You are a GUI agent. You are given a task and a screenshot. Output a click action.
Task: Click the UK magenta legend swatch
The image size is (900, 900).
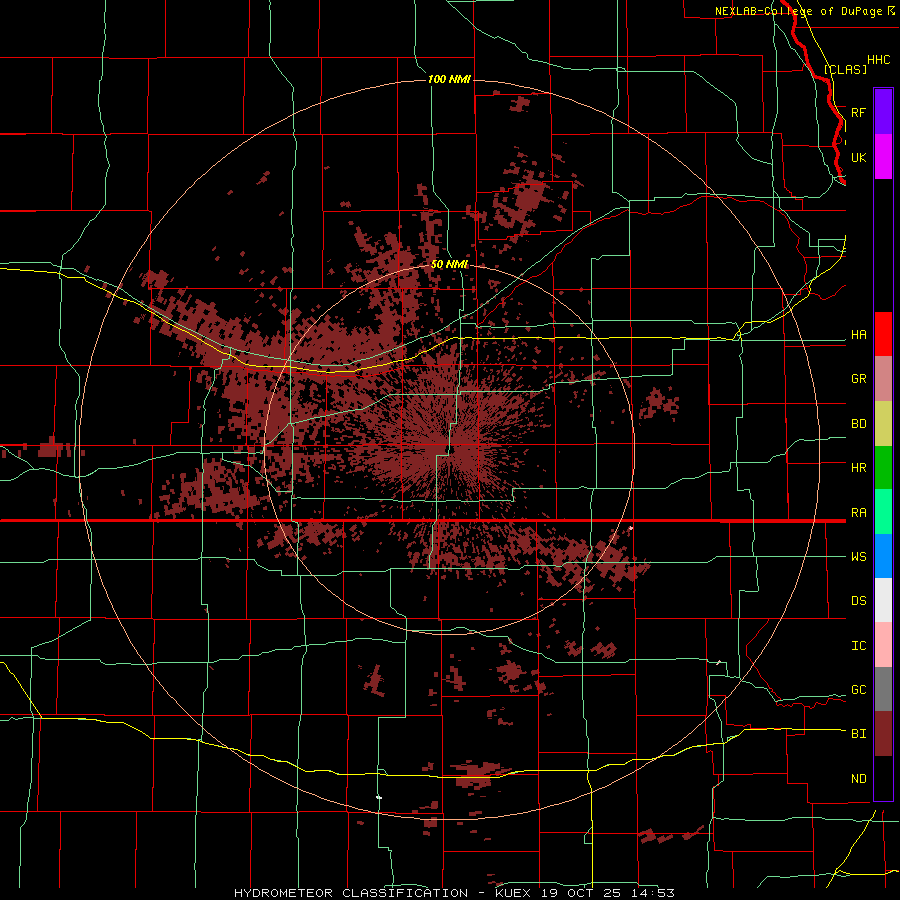[x=883, y=157]
